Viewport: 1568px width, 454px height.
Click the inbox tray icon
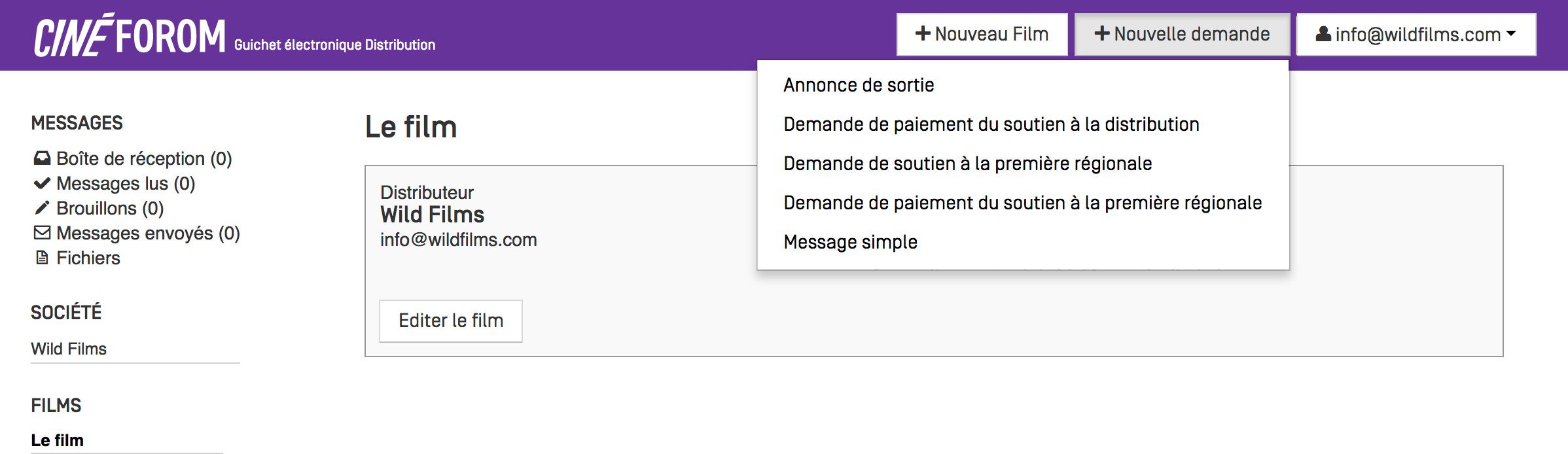[42, 158]
